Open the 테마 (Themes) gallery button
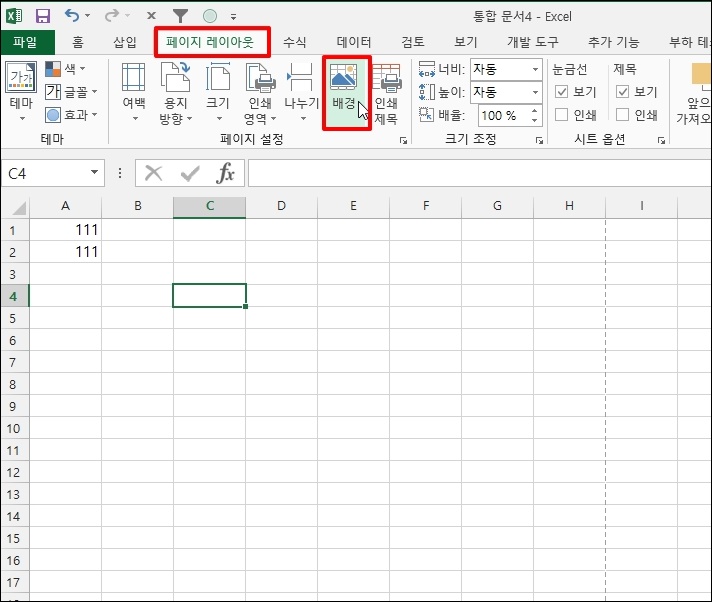Viewport: 712px width, 602px height. [x=21, y=91]
